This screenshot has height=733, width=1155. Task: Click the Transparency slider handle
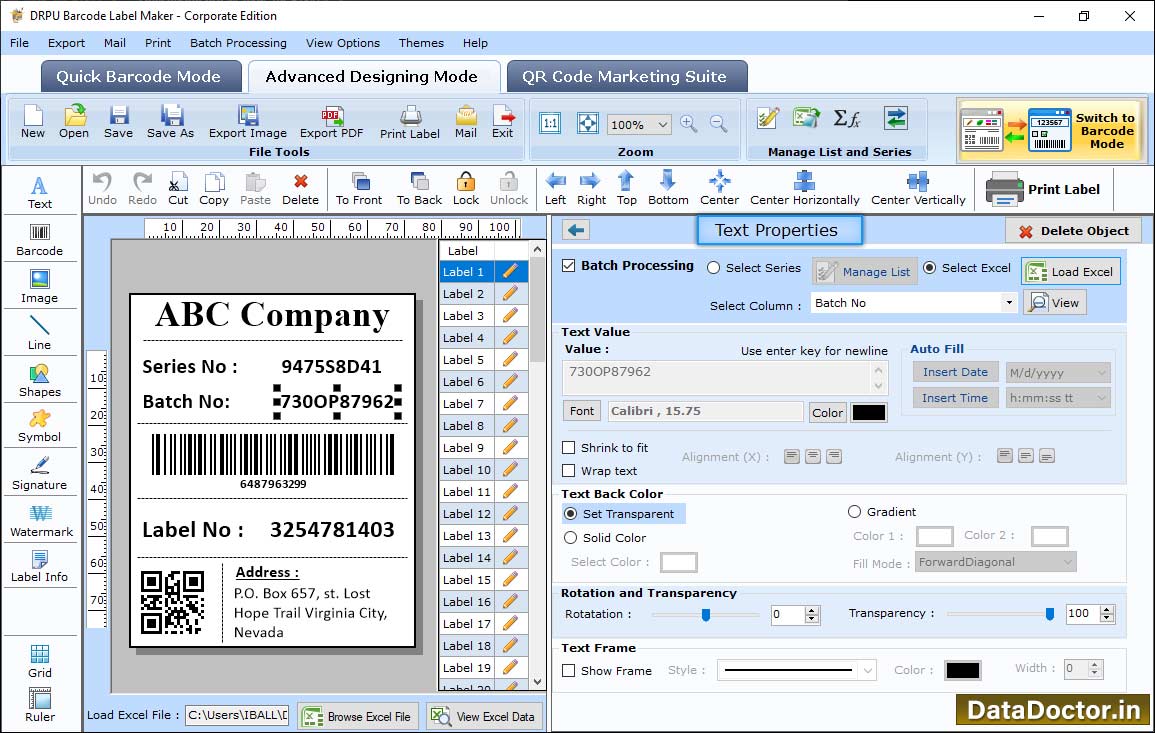click(x=1050, y=614)
